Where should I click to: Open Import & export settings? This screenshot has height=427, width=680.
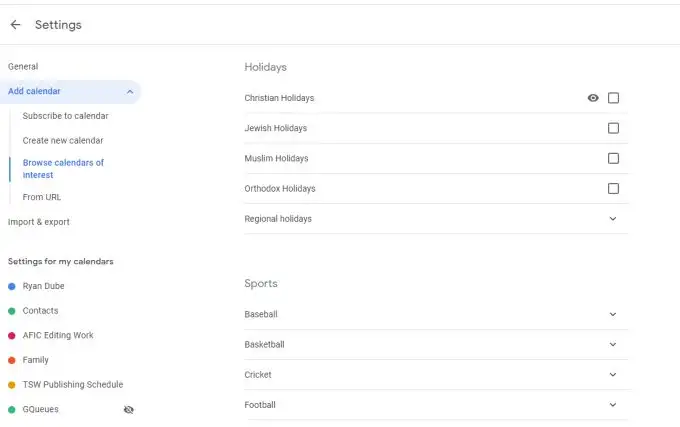(39, 222)
